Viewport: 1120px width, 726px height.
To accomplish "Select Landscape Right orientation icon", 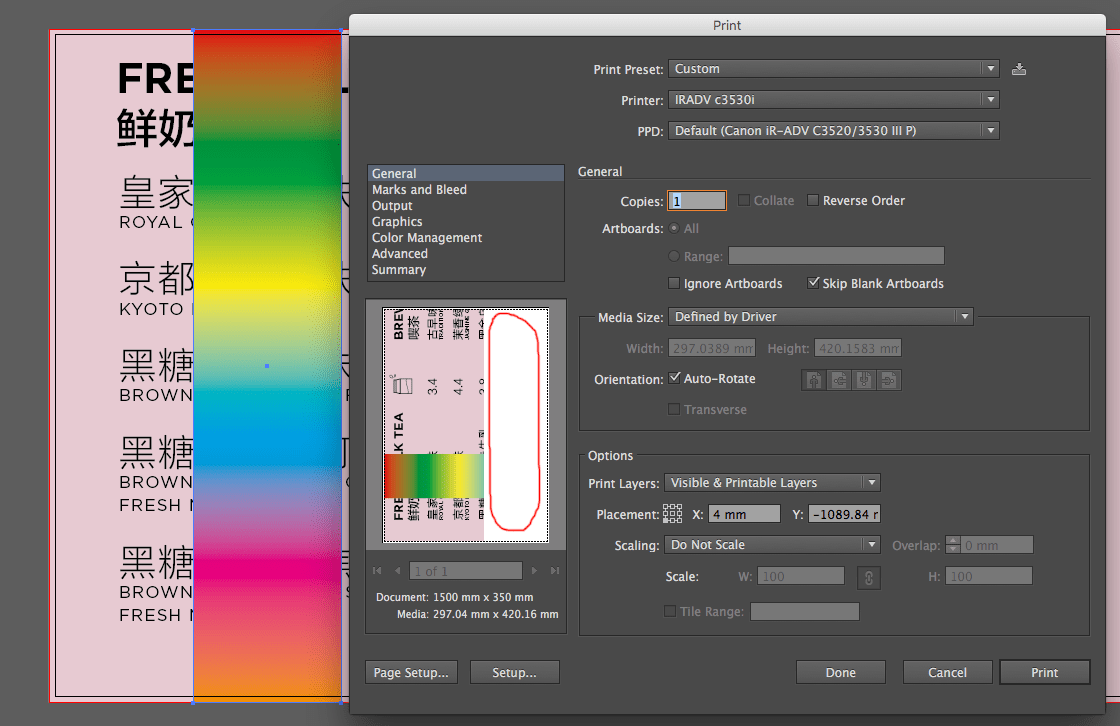I will [x=889, y=380].
